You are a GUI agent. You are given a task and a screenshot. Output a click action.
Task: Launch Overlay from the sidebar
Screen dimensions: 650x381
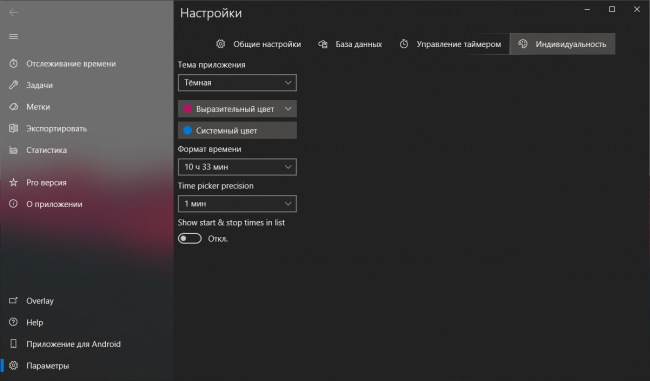[87, 301]
